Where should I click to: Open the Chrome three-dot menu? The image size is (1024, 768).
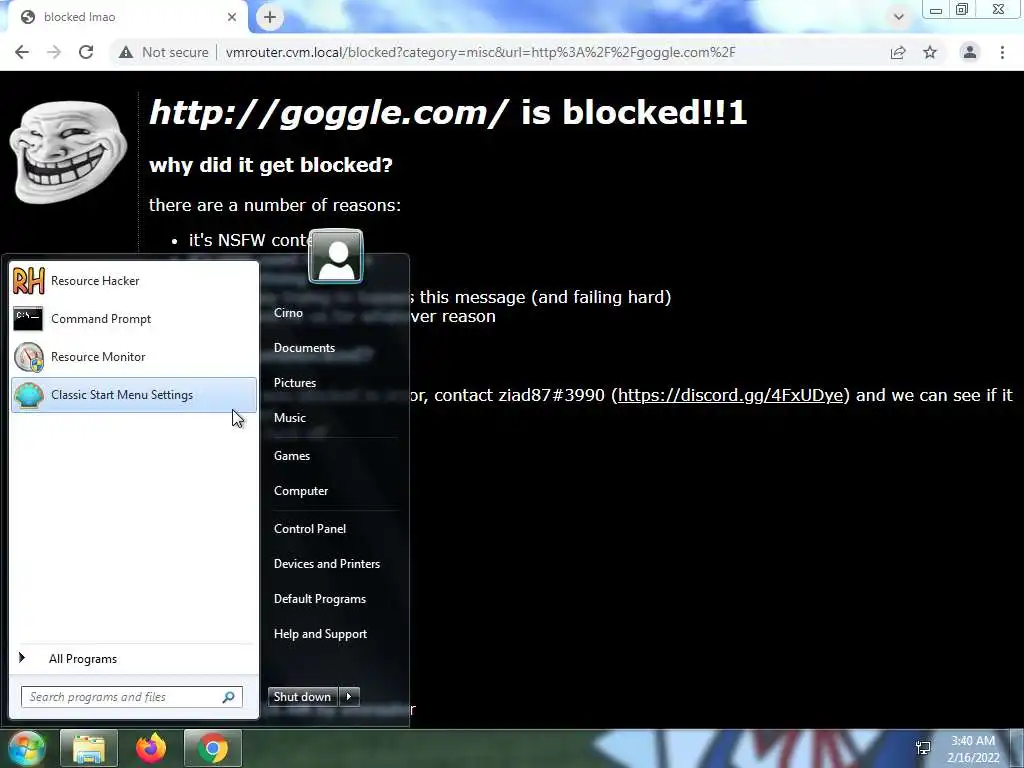(x=1002, y=52)
